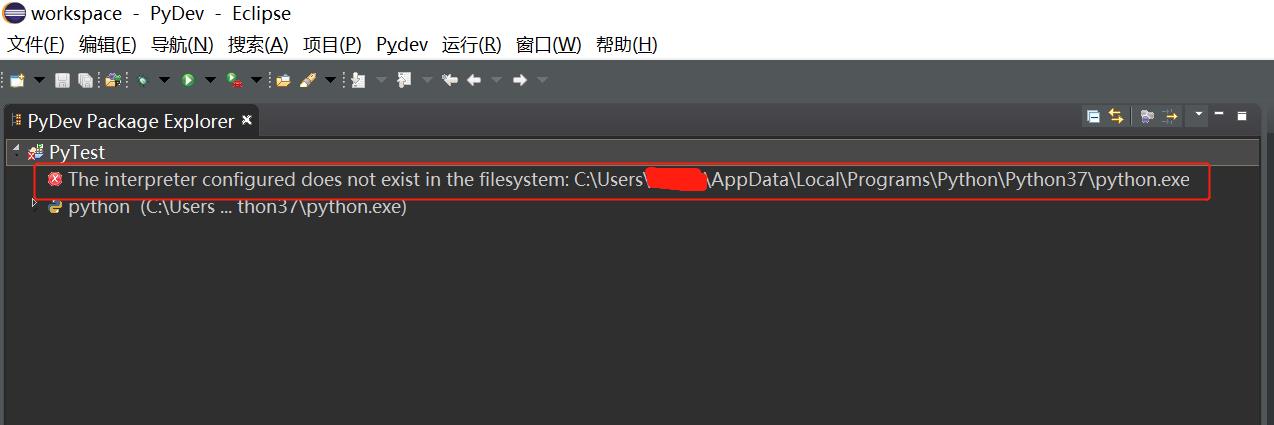
Task: Open the dropdown next to New icon
Action: [x=40, y=80]
